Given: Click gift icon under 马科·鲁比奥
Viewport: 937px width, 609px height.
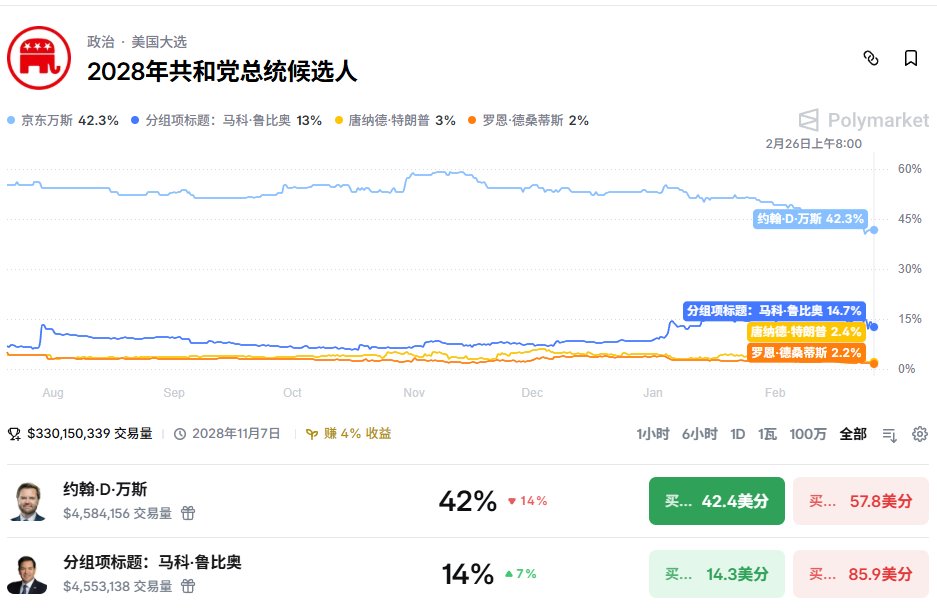Looking at the screenshot, I should click(188, 586).
